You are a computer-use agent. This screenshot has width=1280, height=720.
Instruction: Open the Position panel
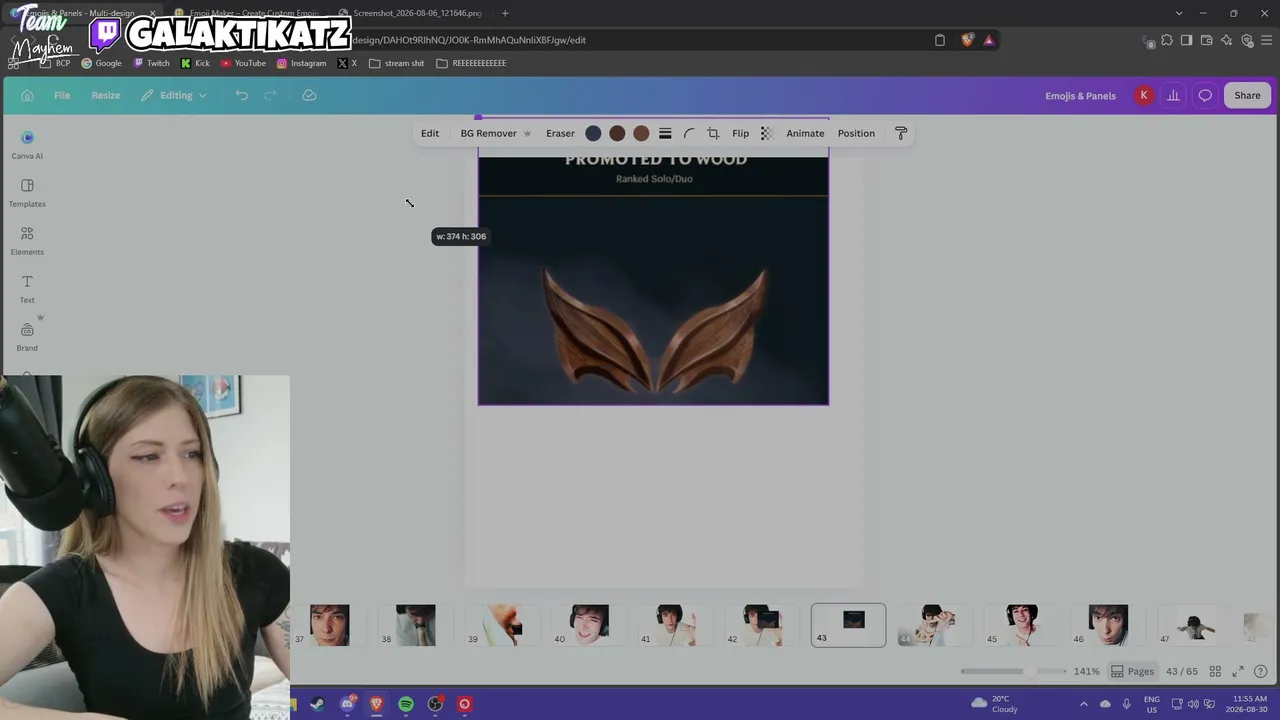(856, 133)
